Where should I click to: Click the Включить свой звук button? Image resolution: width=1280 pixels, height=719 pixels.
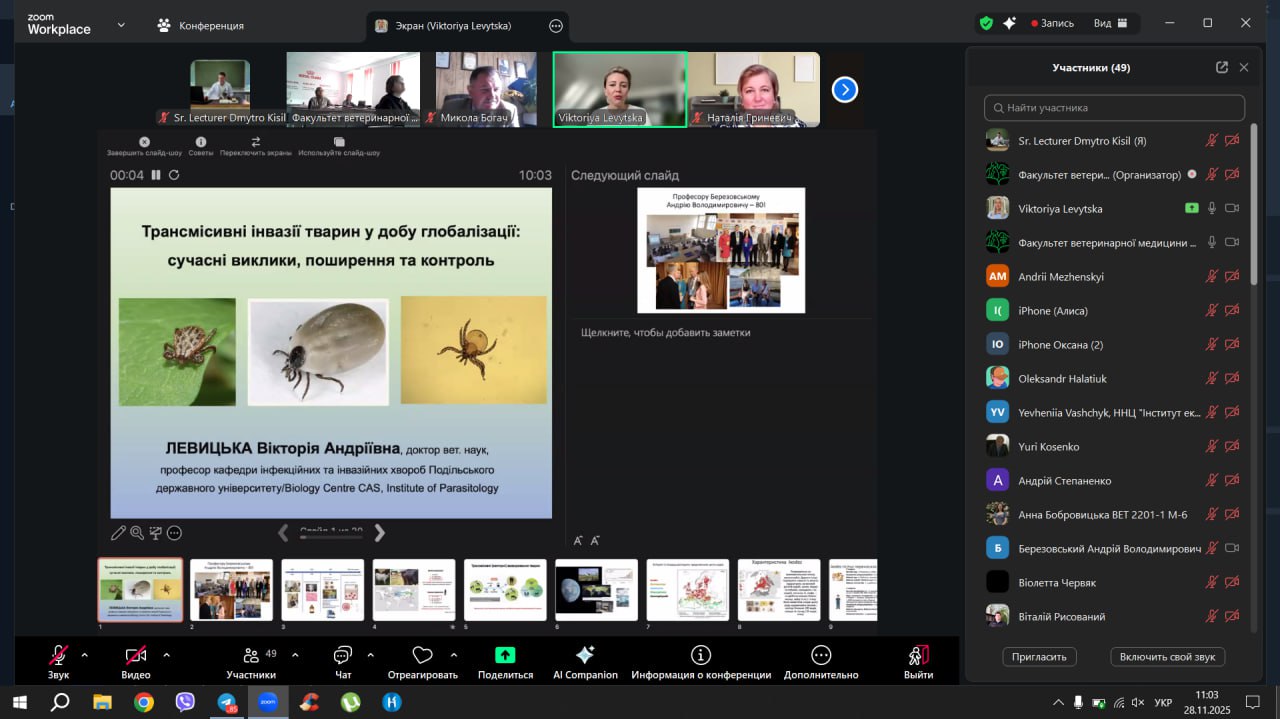1167,657
